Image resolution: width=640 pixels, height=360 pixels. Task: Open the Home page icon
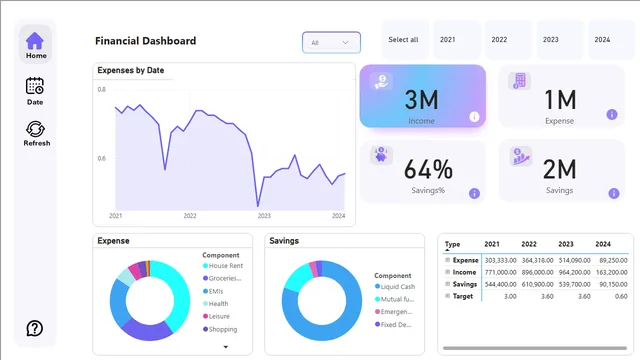(35, 41)
